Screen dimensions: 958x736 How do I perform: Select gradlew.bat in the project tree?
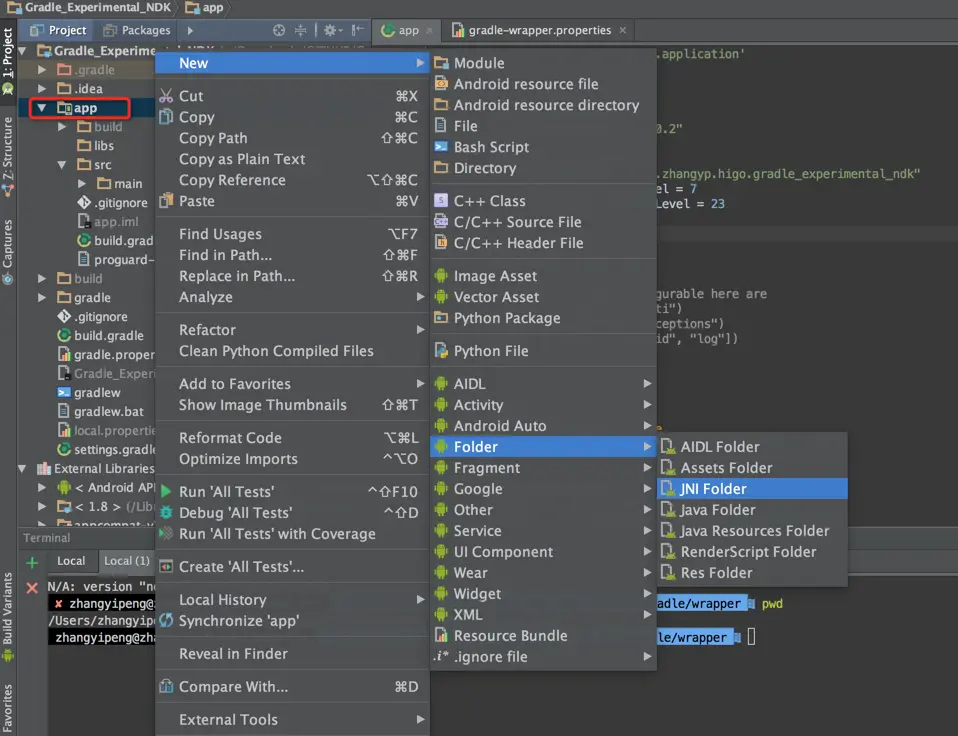pos(101,412)
